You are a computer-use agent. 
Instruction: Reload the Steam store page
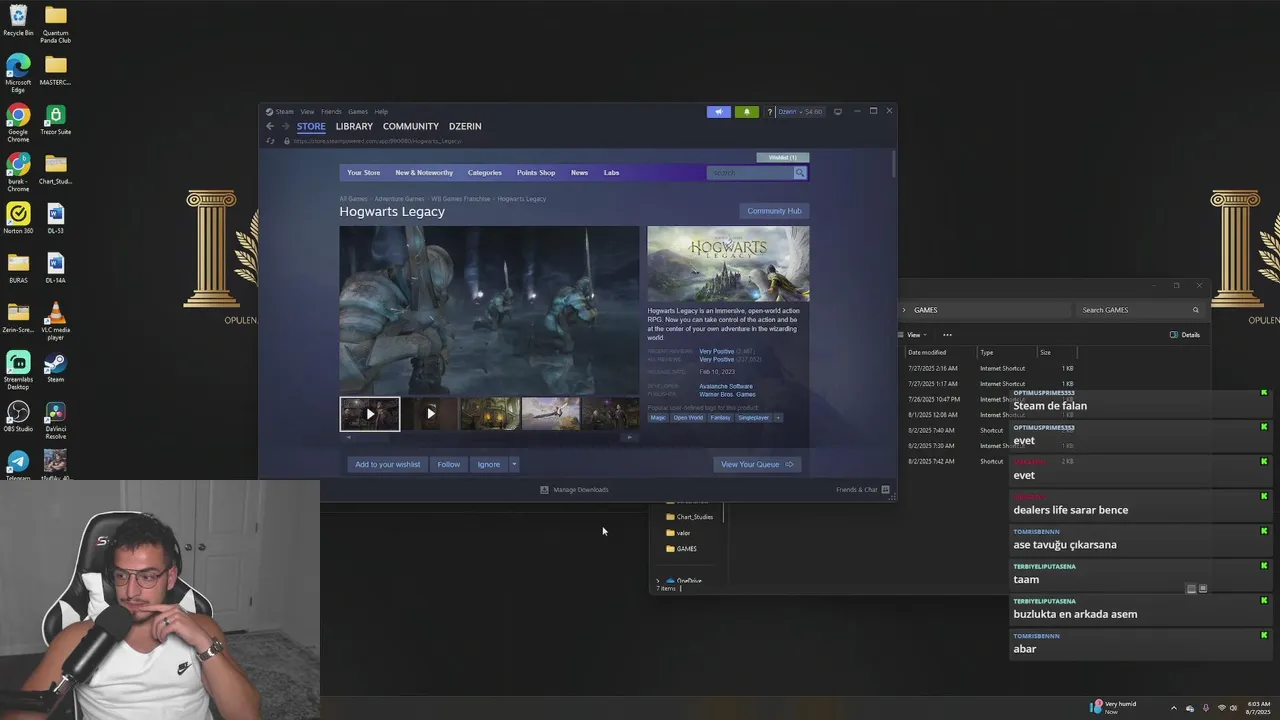tap(270, 141)
